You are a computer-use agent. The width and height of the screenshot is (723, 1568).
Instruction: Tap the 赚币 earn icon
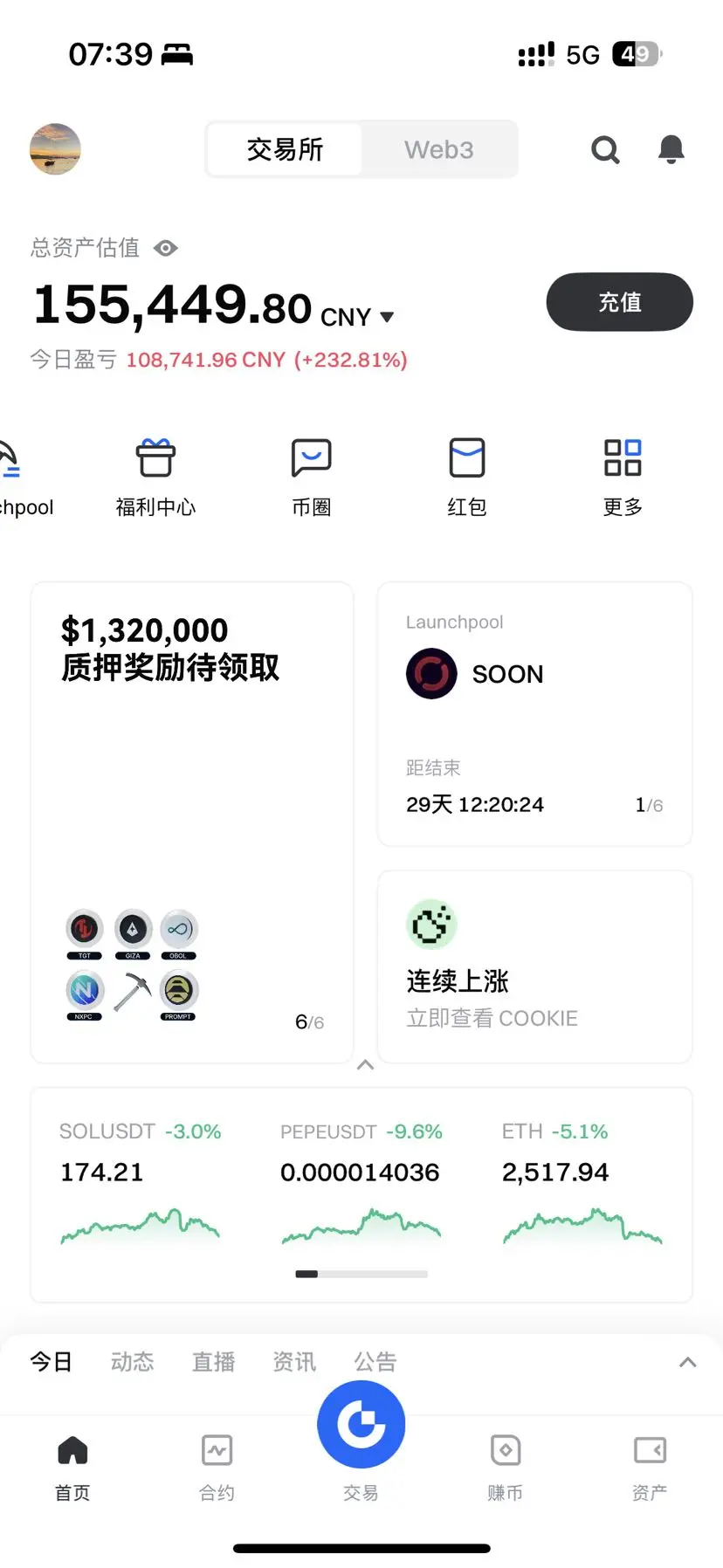coord(506,1450)
